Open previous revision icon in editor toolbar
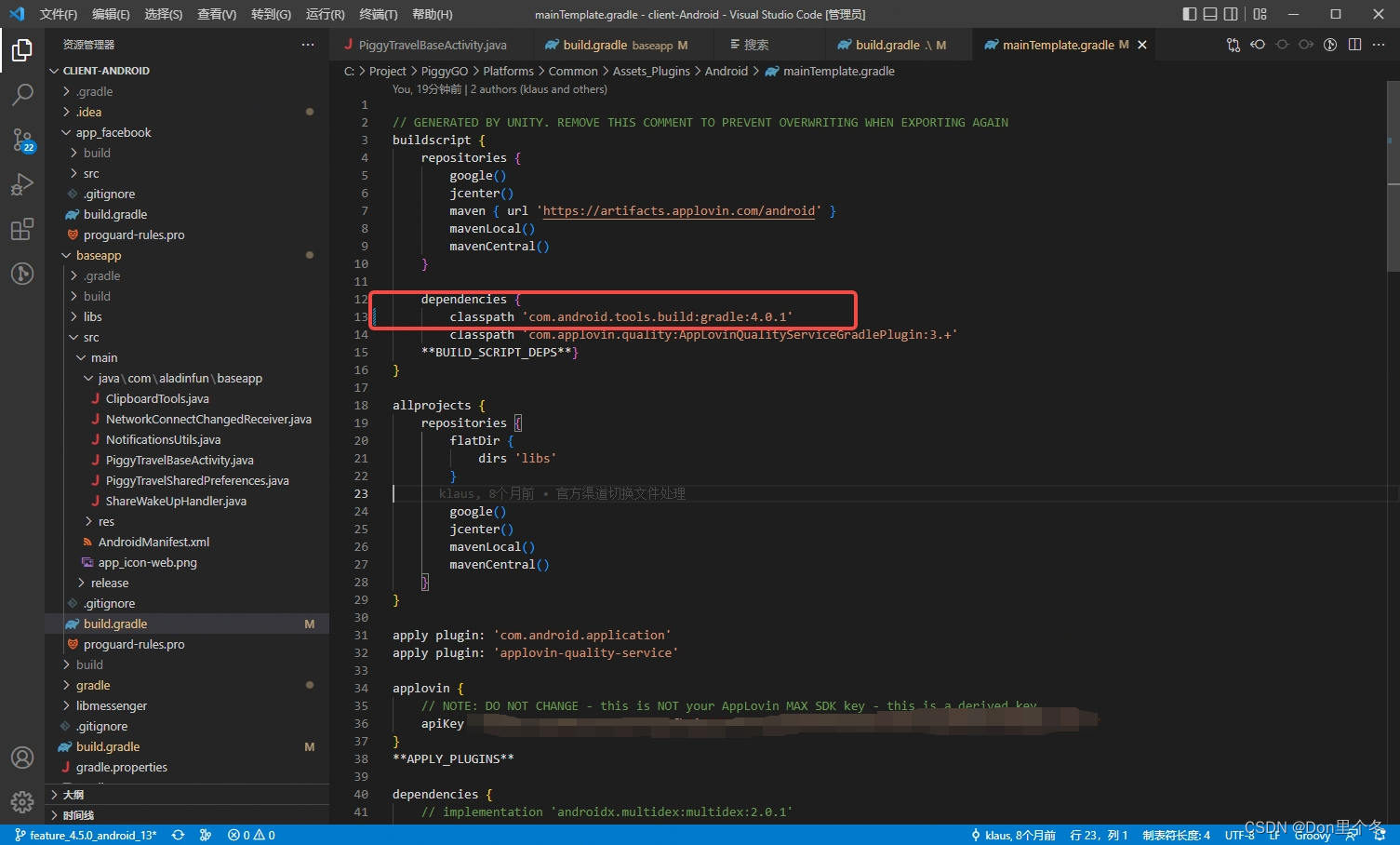 click(x=1258, y=45)
